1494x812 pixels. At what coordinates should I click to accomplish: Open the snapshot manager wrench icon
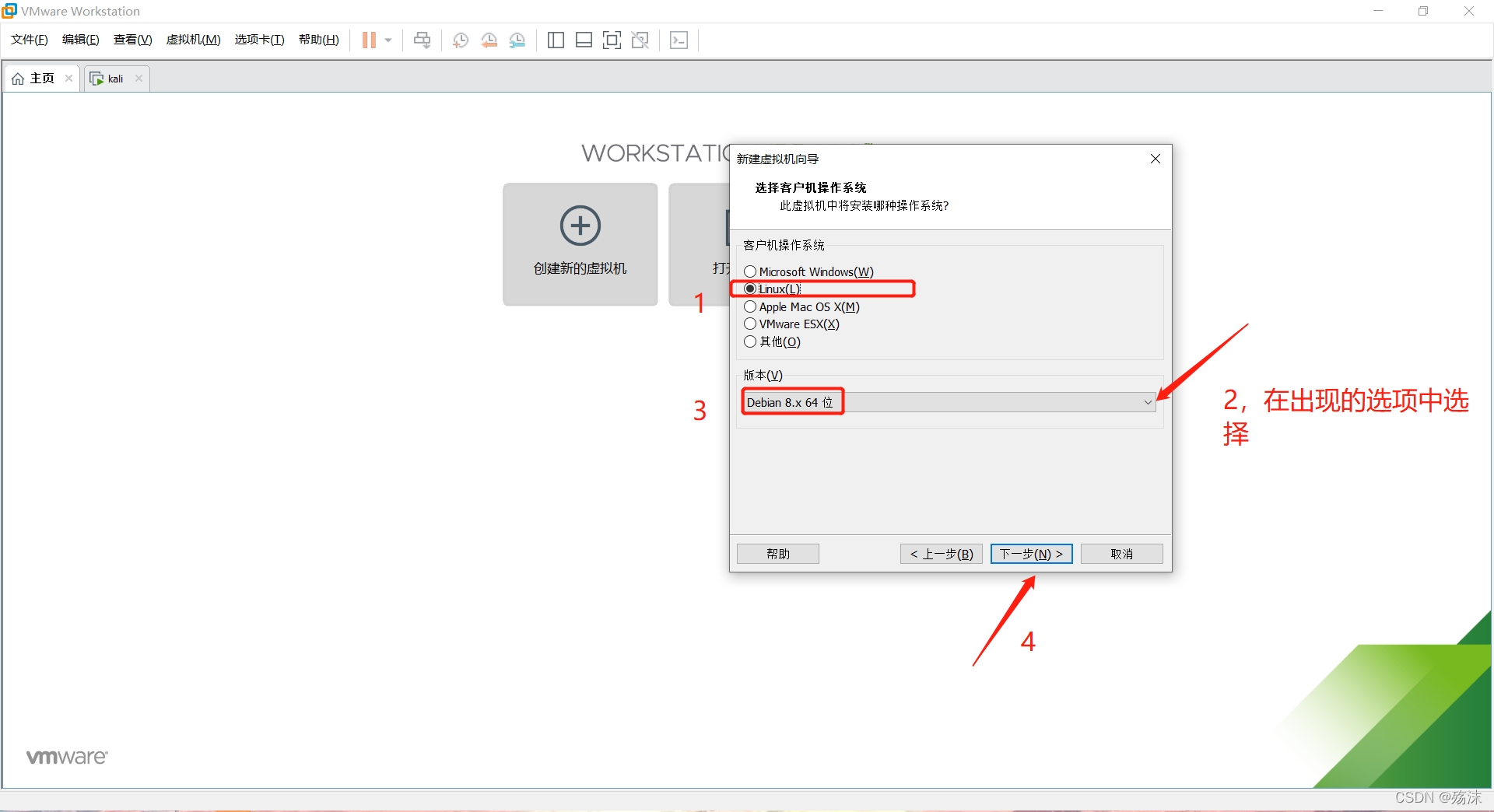[517, 40]
